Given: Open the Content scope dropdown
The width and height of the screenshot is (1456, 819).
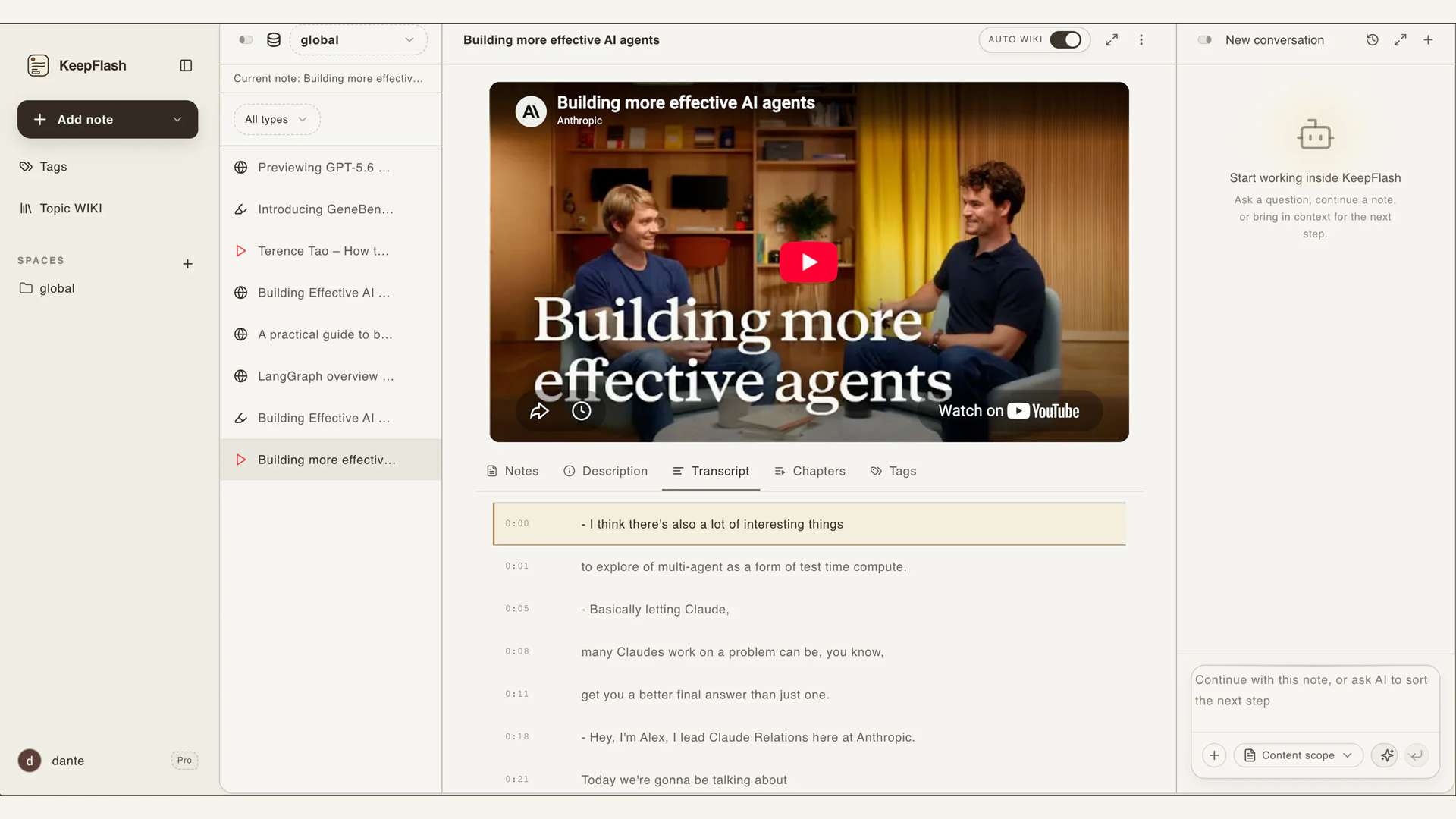Looking at the screenshot, I should coord(1298,755).
